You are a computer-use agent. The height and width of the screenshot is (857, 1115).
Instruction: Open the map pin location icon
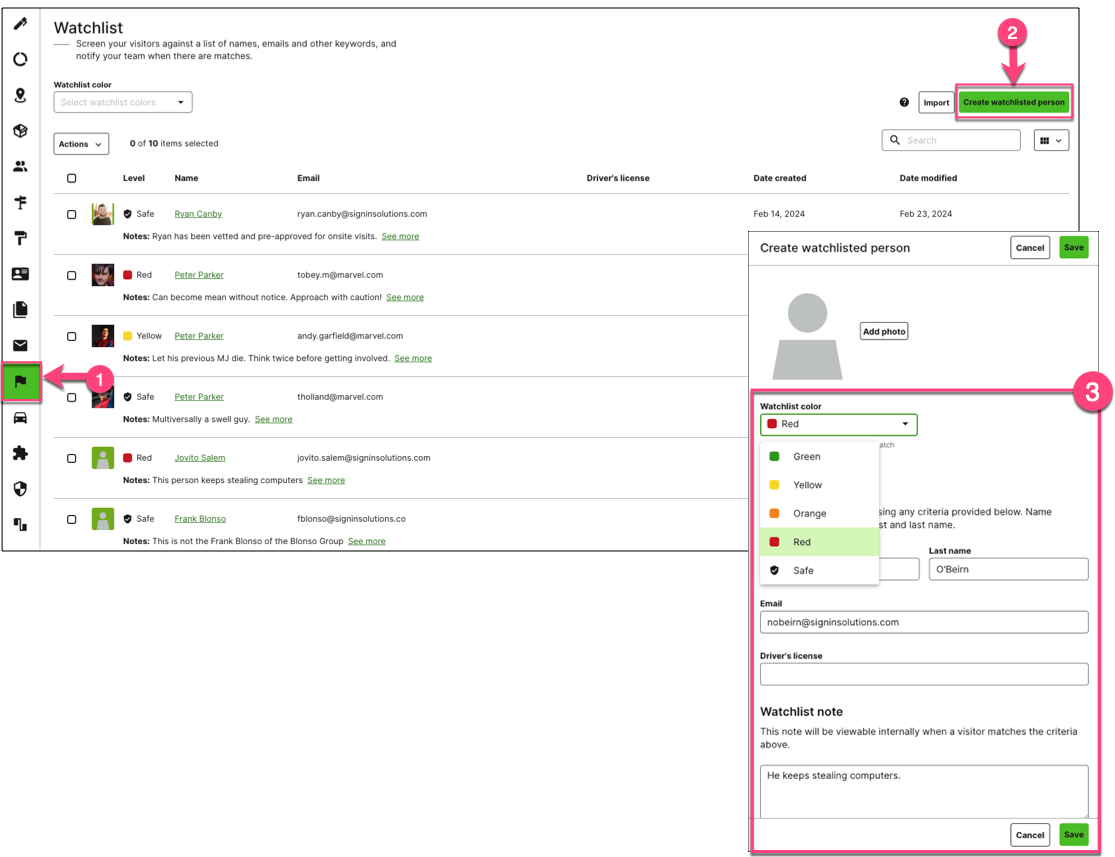pyautogui.click(x=20, y=95)
